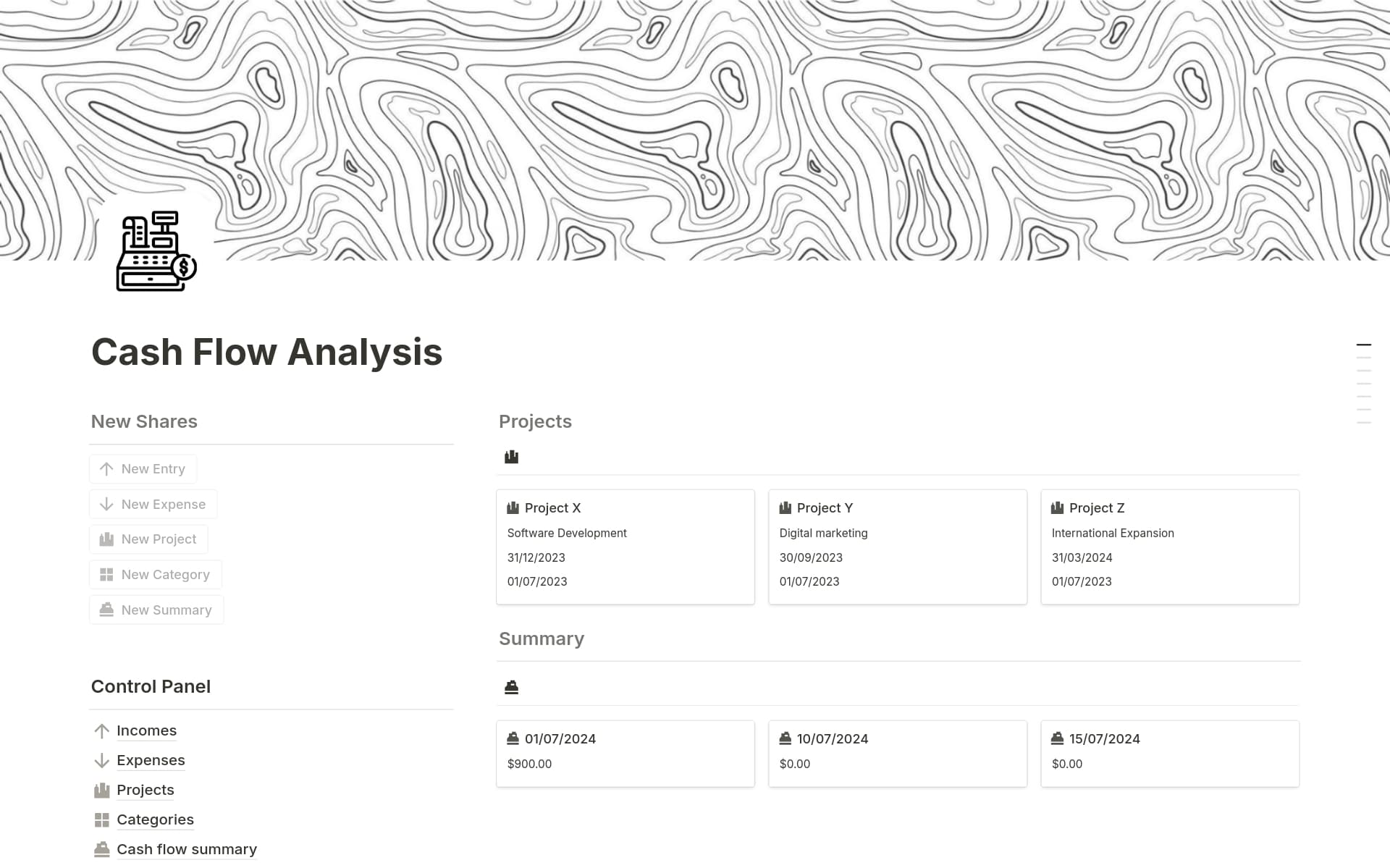Click the Cash Flow Analysis page title

(266, 353)
